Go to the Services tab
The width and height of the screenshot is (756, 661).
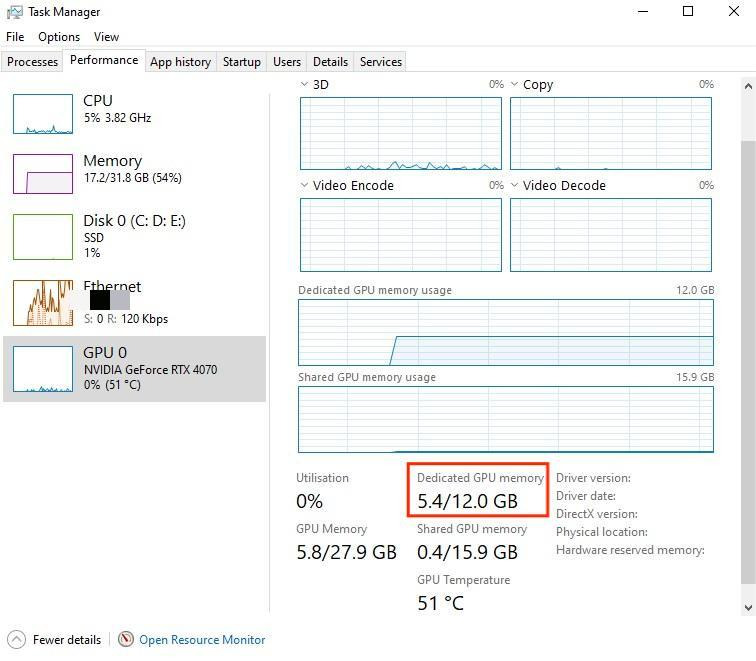coord(380,62)
